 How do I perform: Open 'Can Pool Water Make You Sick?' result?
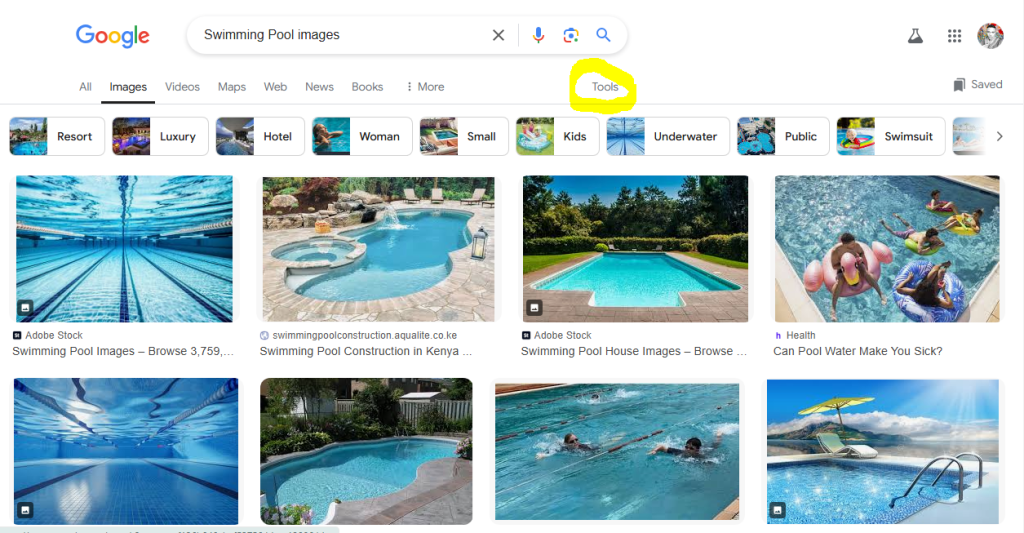coord(887,248)
